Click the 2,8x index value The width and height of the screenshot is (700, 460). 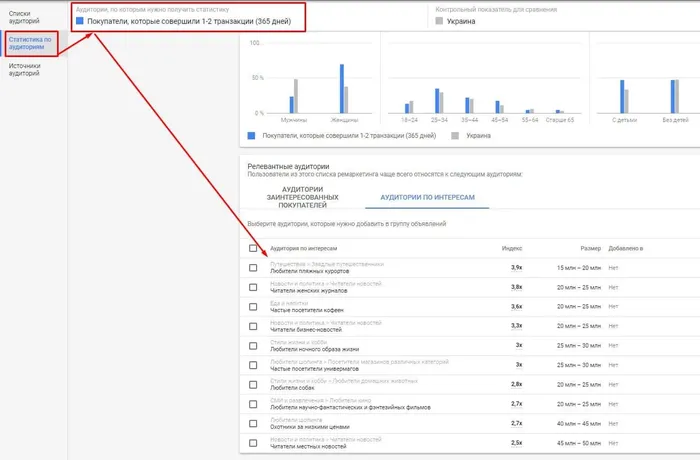(x=517, y=384)
